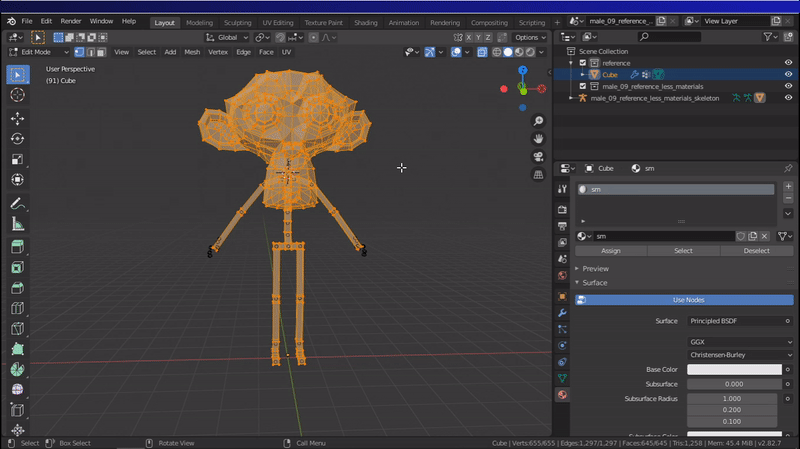Click the Extrude Region tool

(17, 246)
